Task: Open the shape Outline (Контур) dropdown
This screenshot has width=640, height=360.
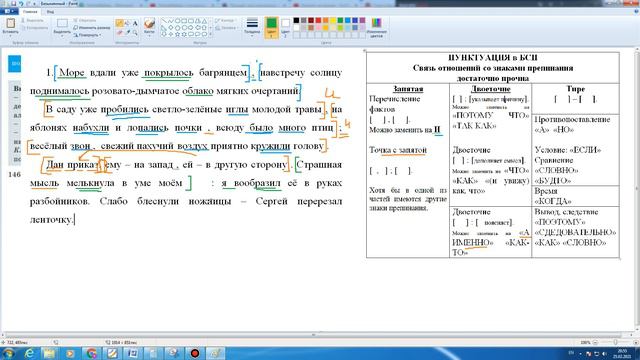Action: [x=226, y=20]
